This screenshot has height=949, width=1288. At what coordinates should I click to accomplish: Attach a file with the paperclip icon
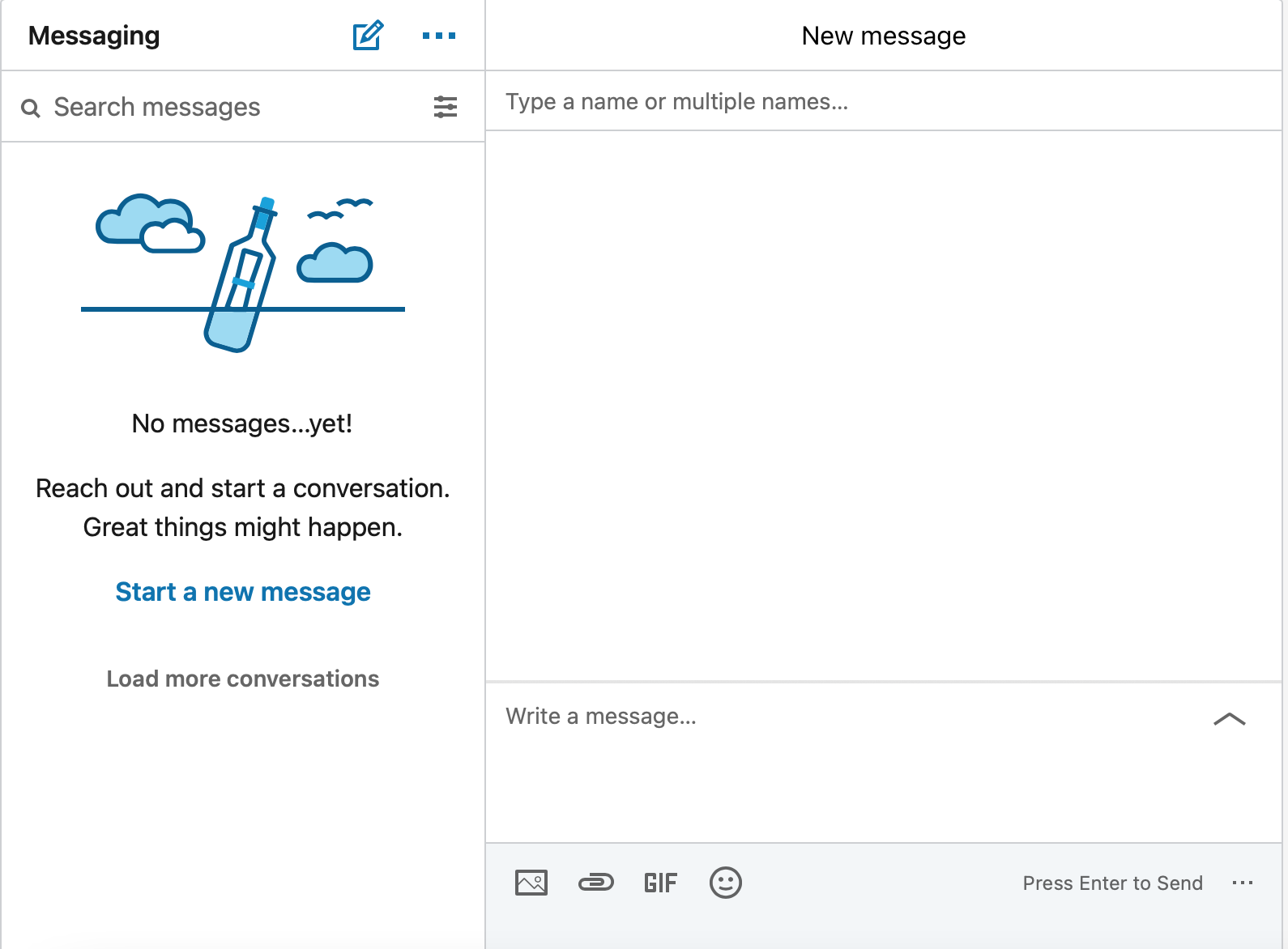pos(596,883)
